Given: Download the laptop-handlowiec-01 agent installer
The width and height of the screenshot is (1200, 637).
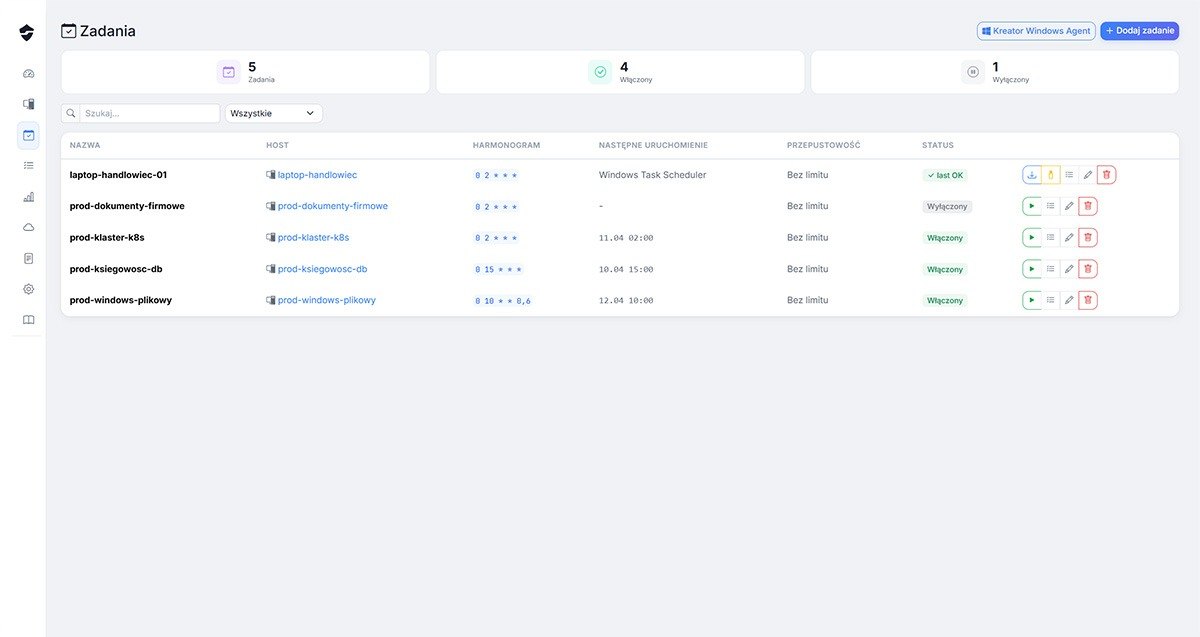Looking at the screenshot, I should (1031, 175).
